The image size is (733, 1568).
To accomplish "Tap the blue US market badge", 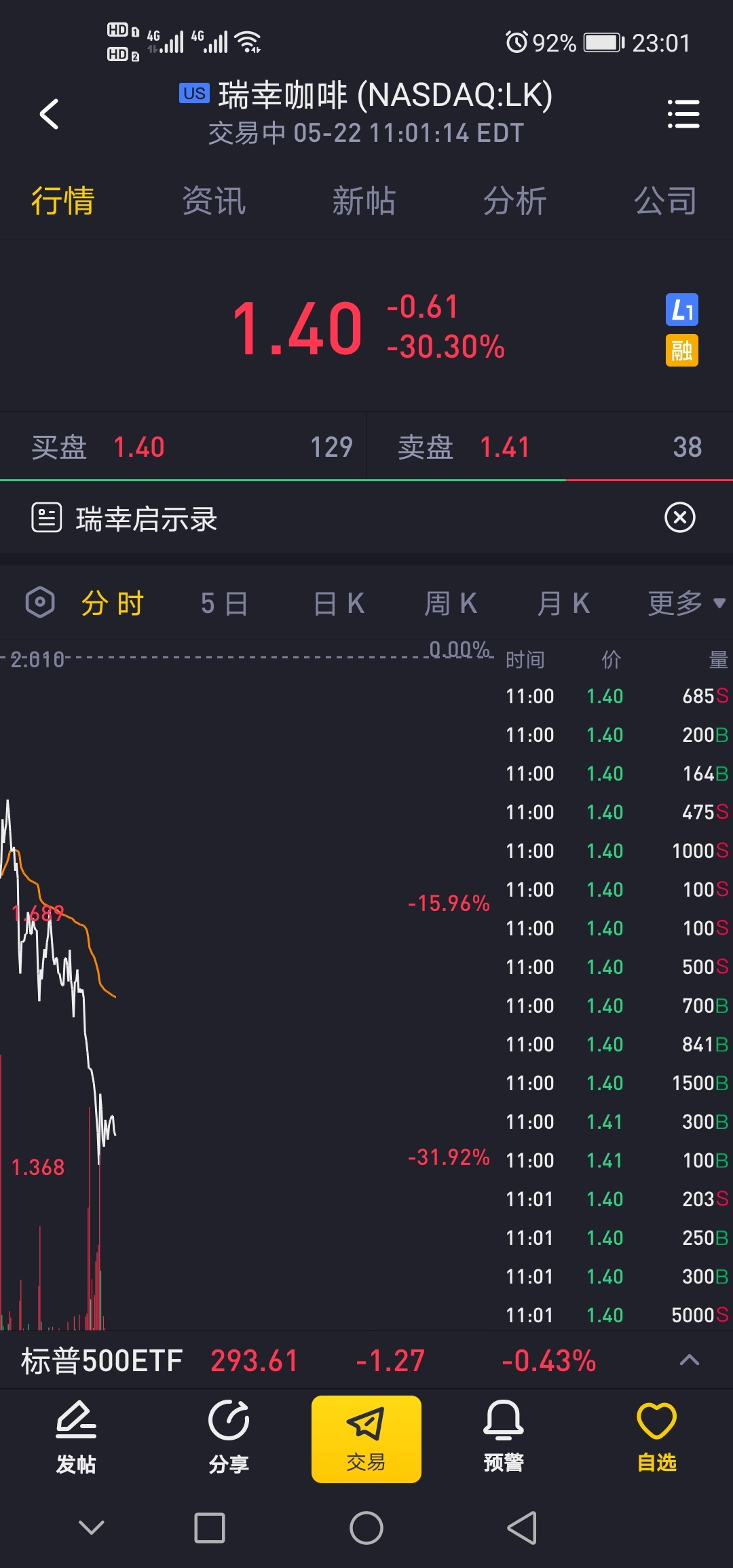I will point(194,93).
